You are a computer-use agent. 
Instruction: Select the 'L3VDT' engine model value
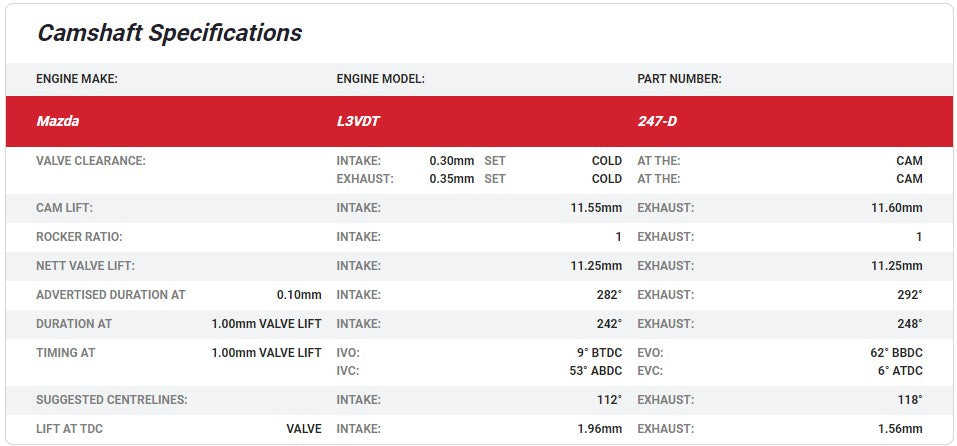pos(358,121)
